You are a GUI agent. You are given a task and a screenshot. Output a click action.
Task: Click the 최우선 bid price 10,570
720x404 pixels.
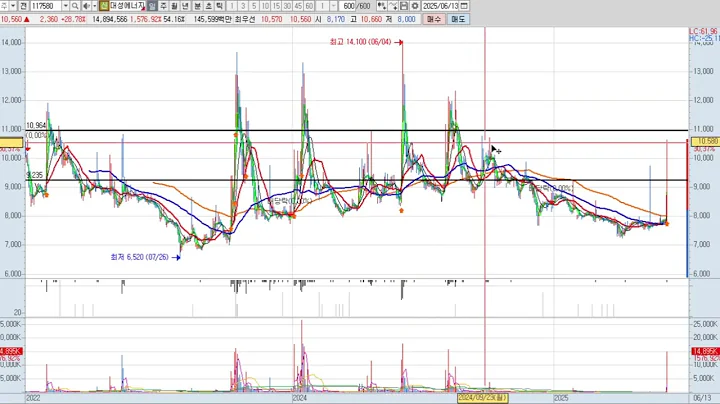pos(271,19)
